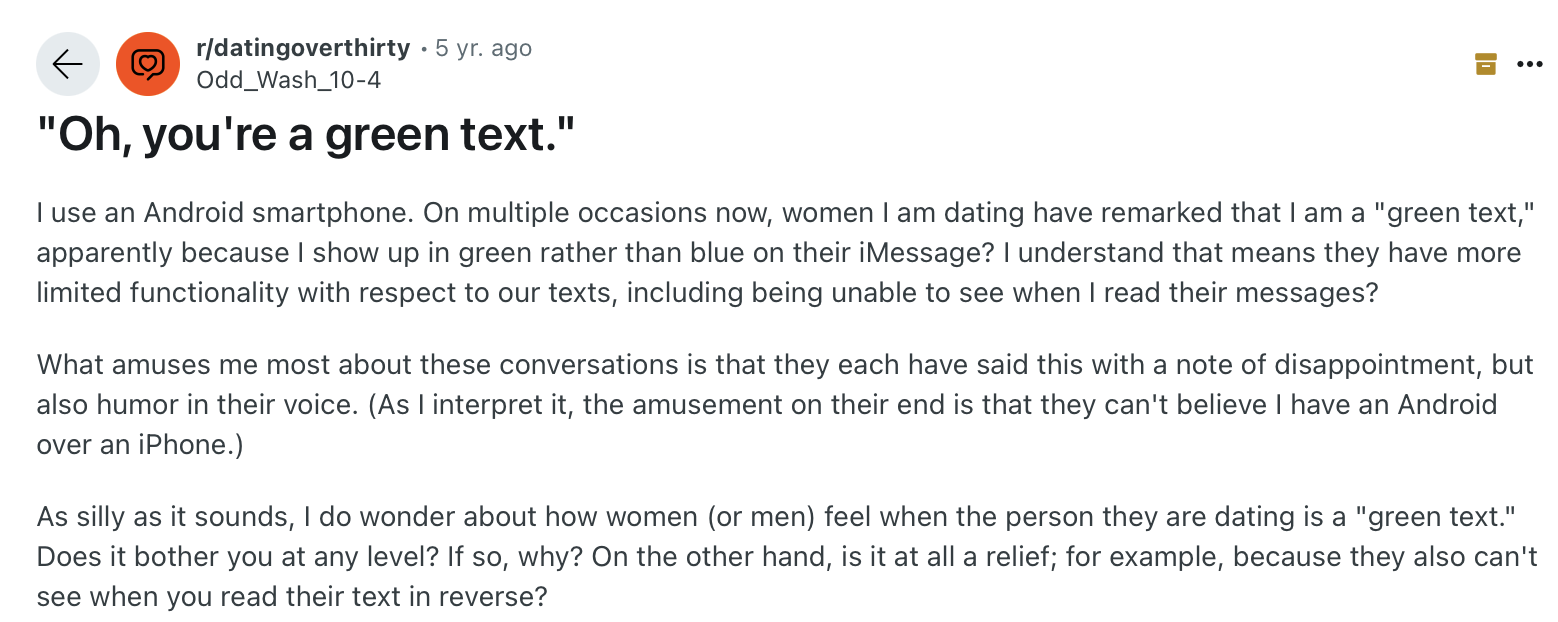Click the paragraph starting "As silly as it sounds"
The image size is (1558, 622).
tap(780, 557)
